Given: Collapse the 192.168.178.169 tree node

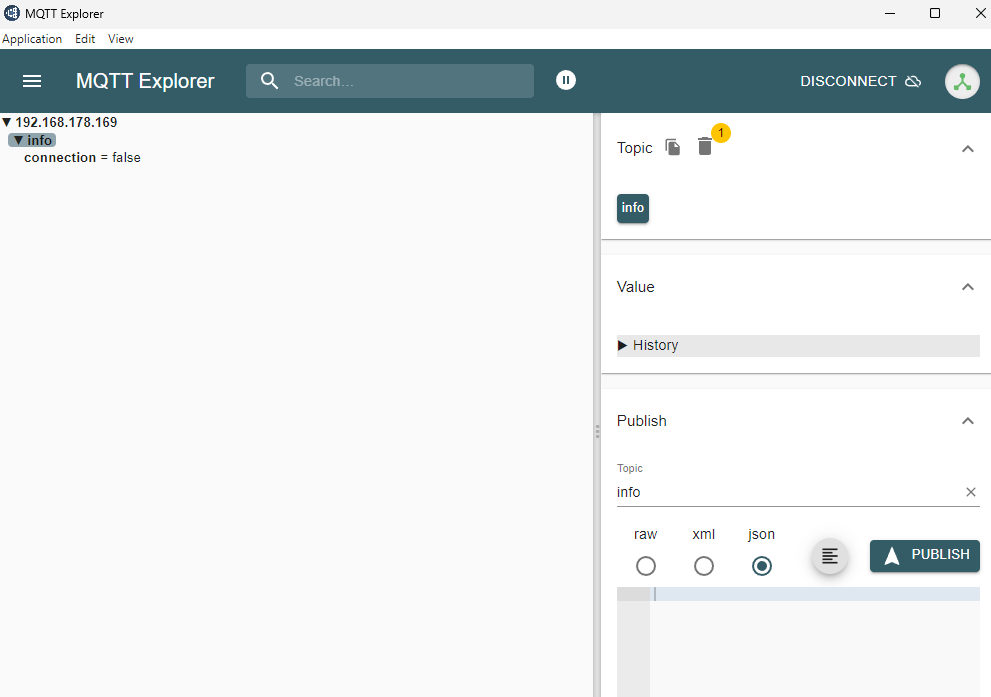Looking at the screenshot, I should click(x=7, y=122).
